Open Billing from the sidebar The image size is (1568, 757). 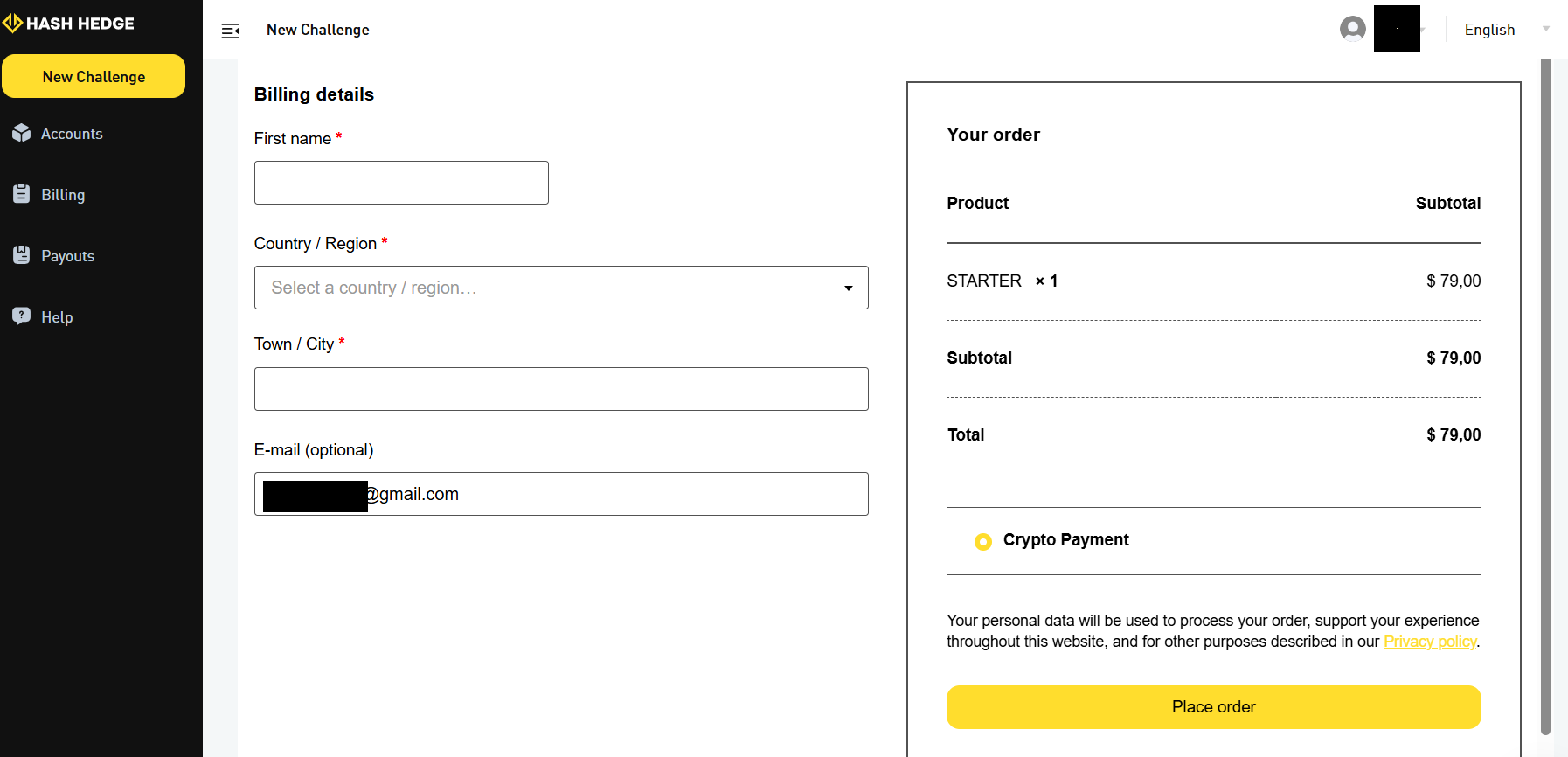point(63,195)
